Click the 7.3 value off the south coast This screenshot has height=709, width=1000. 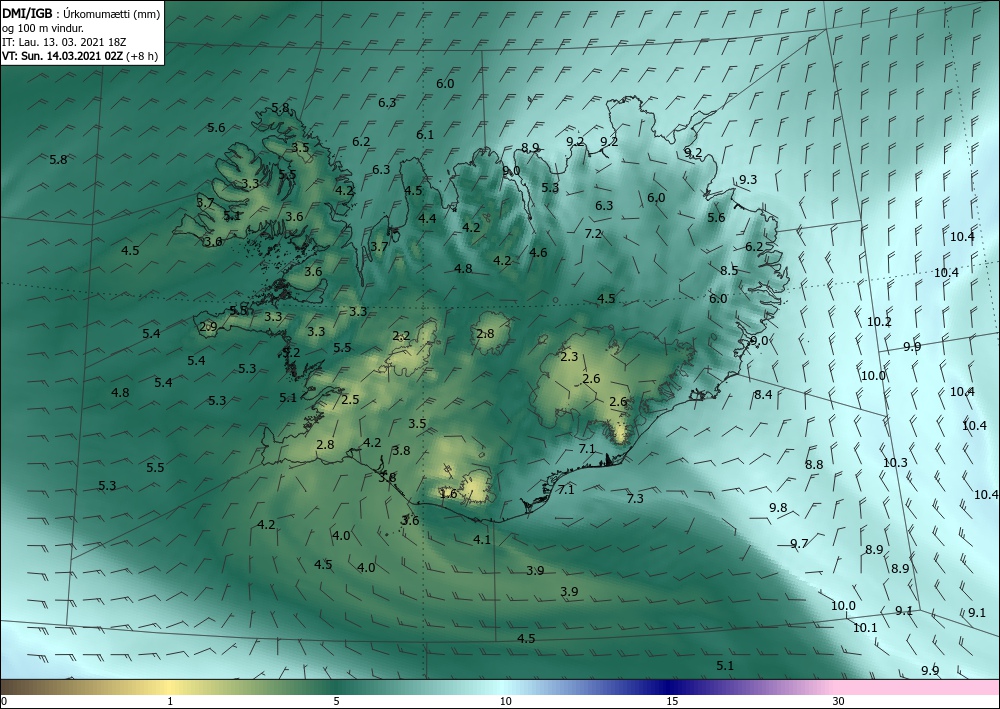point(635,499)
